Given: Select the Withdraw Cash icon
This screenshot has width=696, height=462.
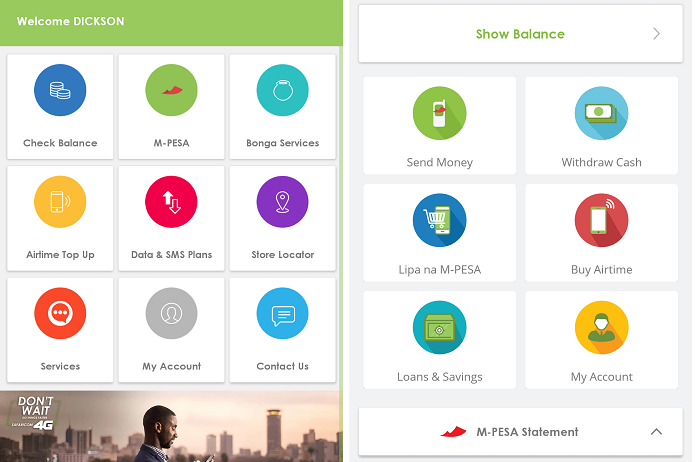Looking at the screenshot, I should tap(601, 113).
